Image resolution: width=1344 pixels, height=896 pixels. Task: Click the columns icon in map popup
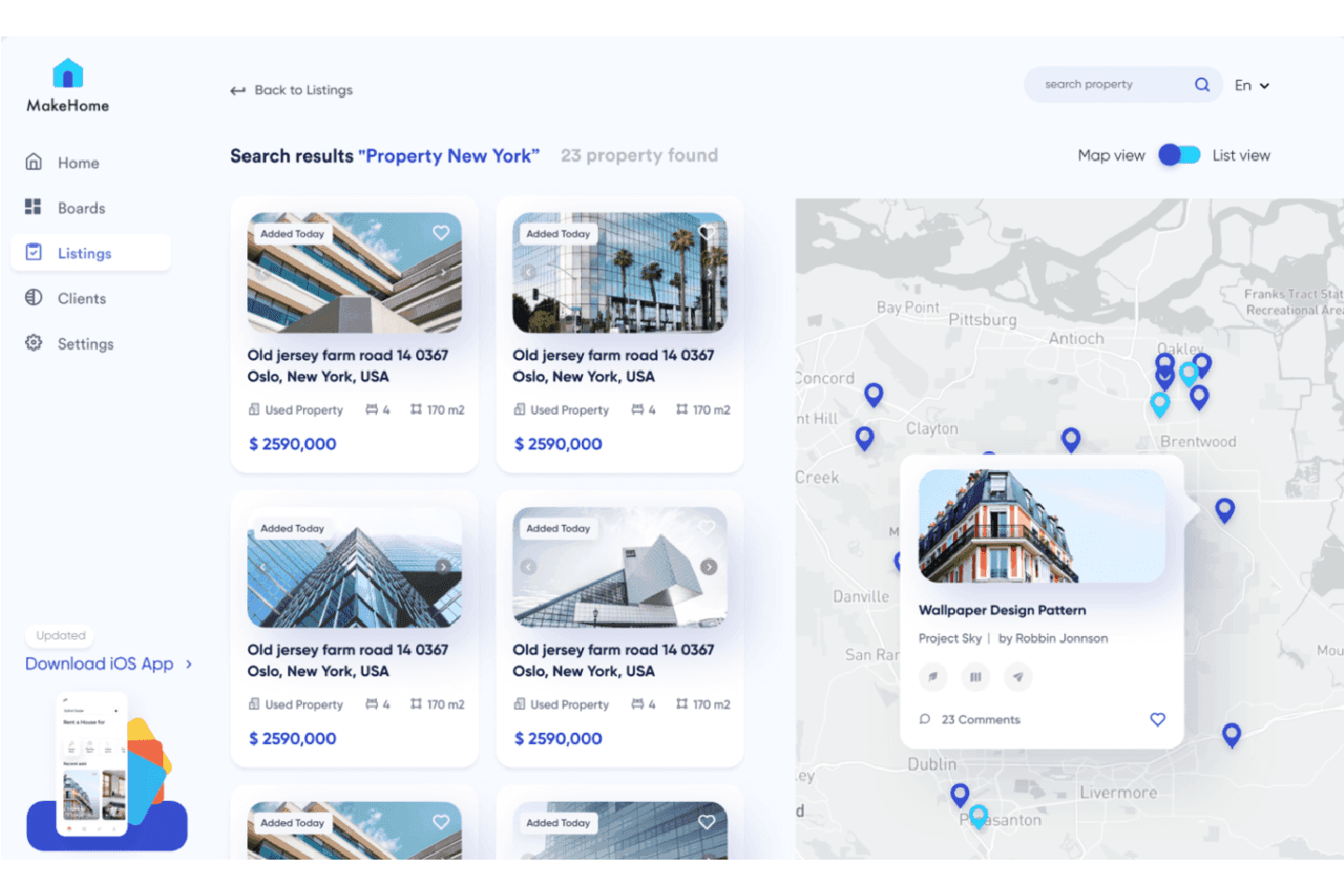point(976,677)
